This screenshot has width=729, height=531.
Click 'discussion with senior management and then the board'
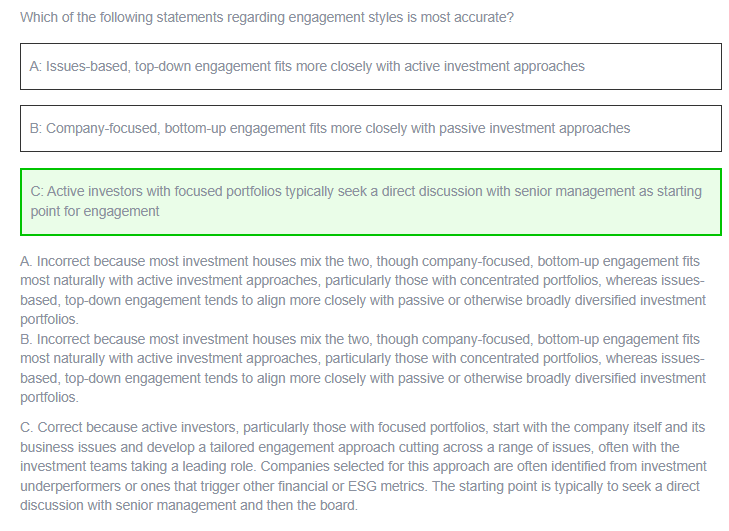(187, 505)
